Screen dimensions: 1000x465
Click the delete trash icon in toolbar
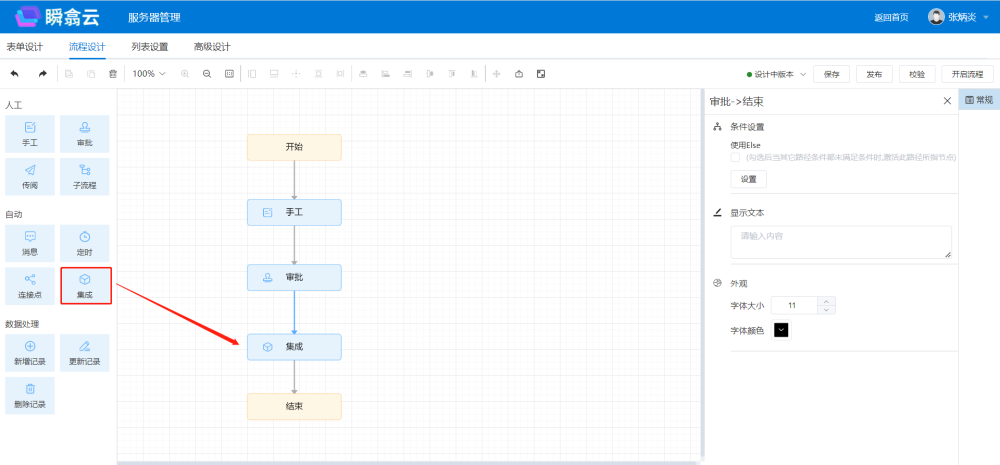click(113, 74)
